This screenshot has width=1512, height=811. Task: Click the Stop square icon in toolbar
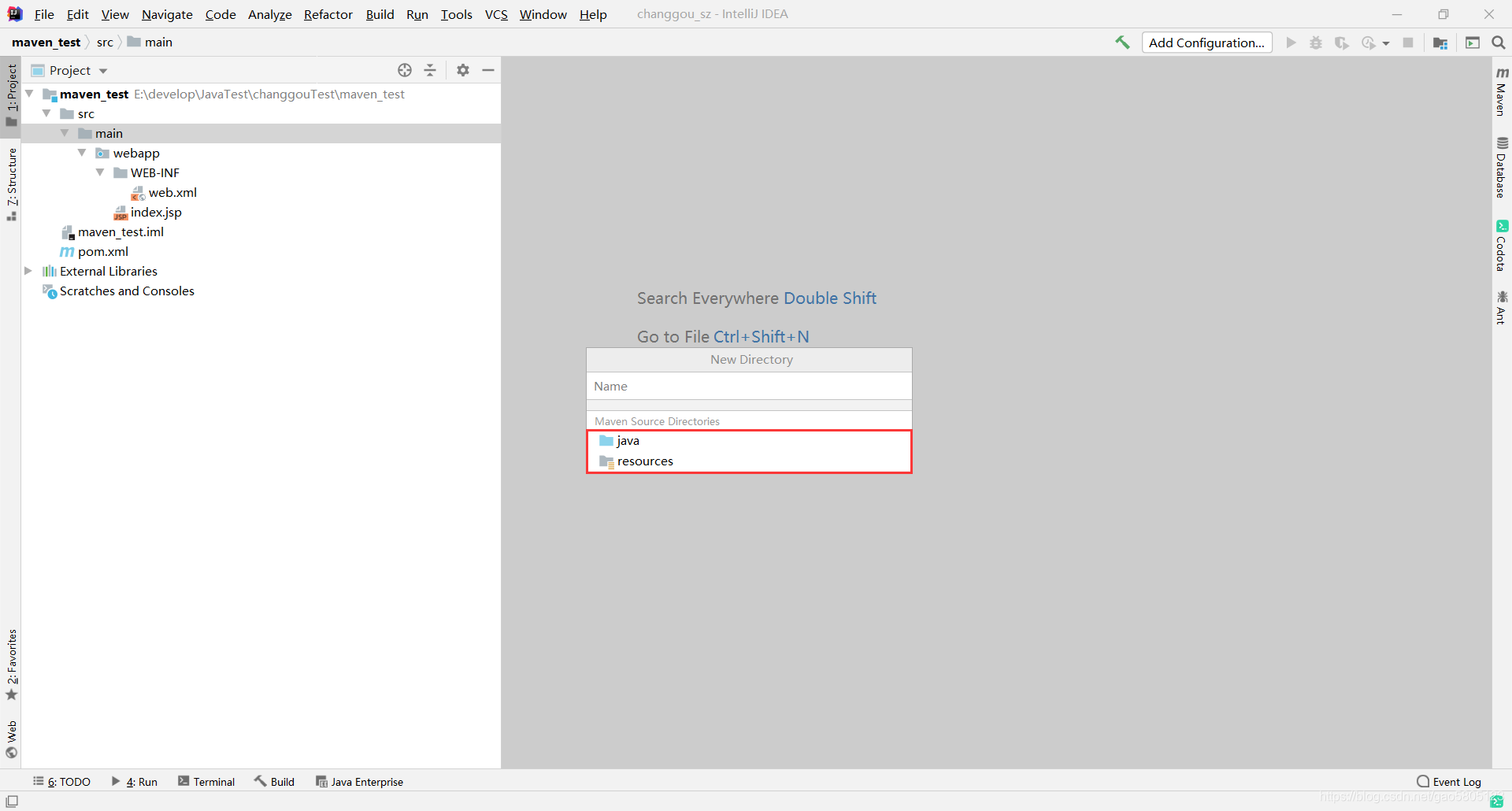click(1408, 43)
